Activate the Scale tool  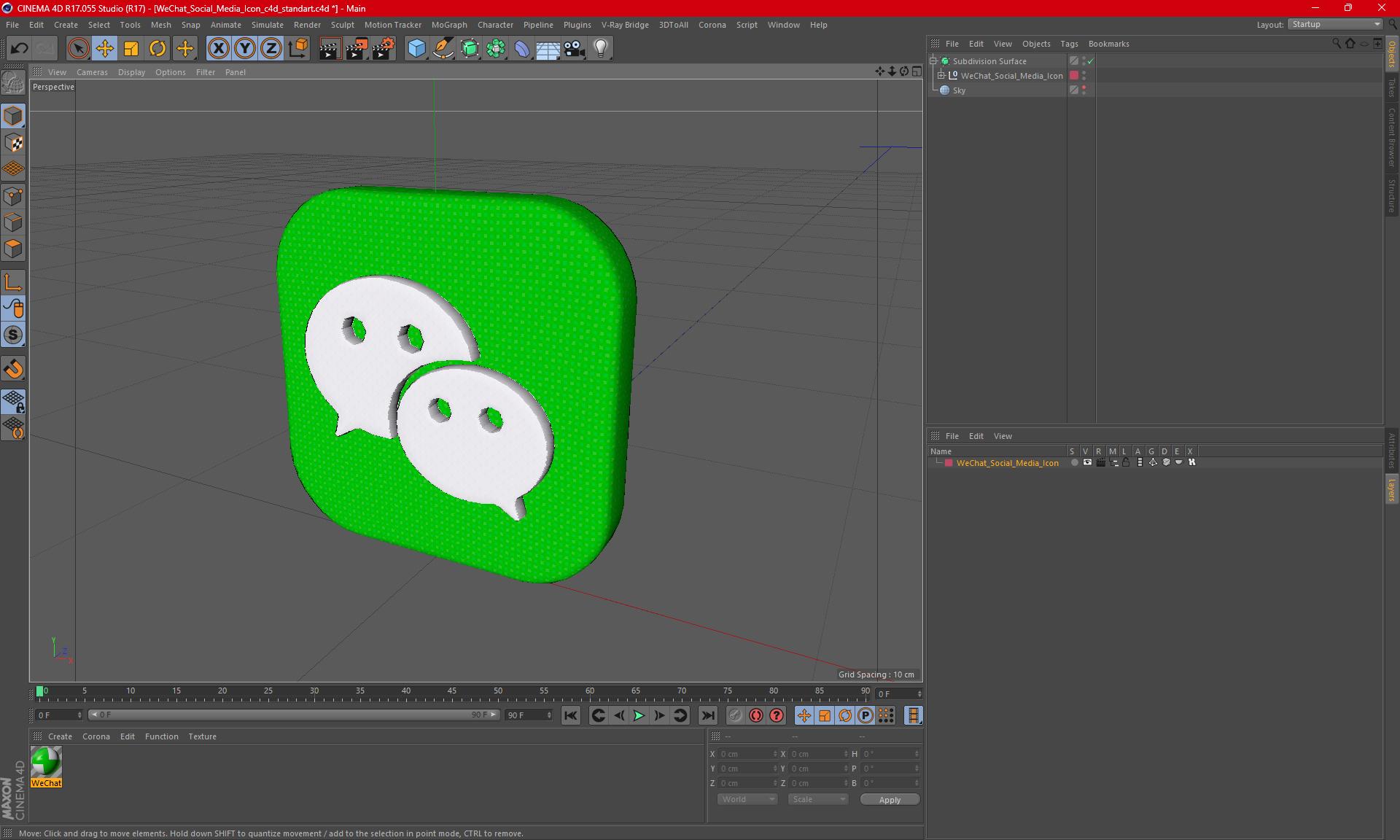pos(131,48)
